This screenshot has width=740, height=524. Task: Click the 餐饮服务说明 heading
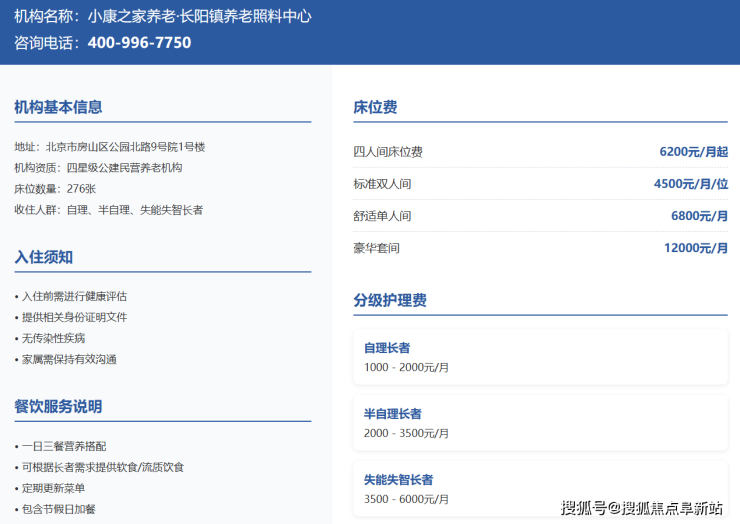click(58, 406)
